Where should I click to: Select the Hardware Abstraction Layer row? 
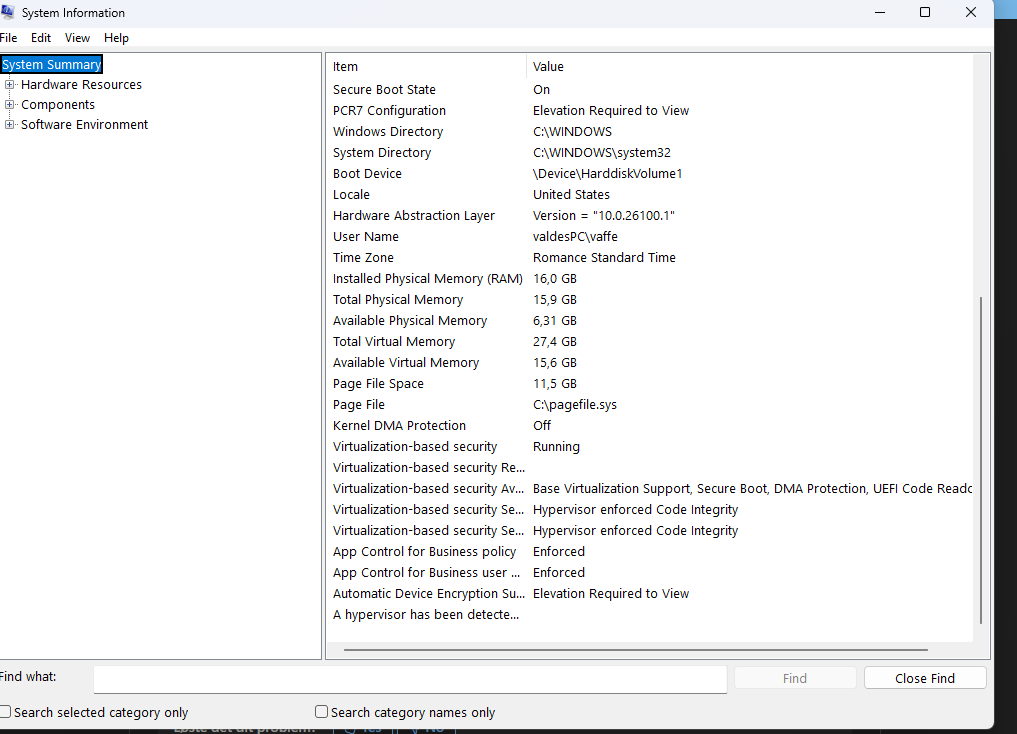point(651,215)
